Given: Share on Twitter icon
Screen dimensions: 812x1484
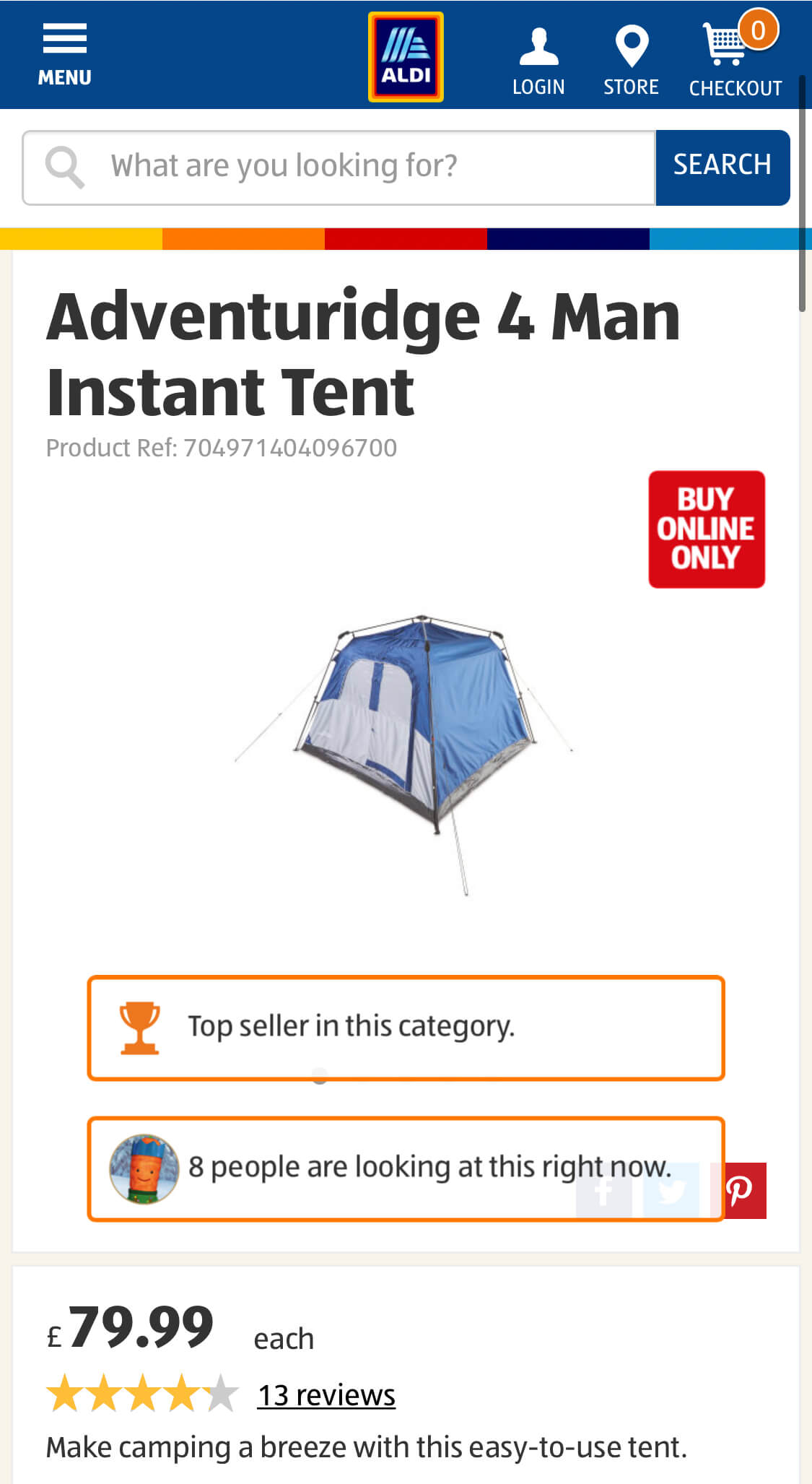Looking at the screenshot, I should (x=671, y=1190).
